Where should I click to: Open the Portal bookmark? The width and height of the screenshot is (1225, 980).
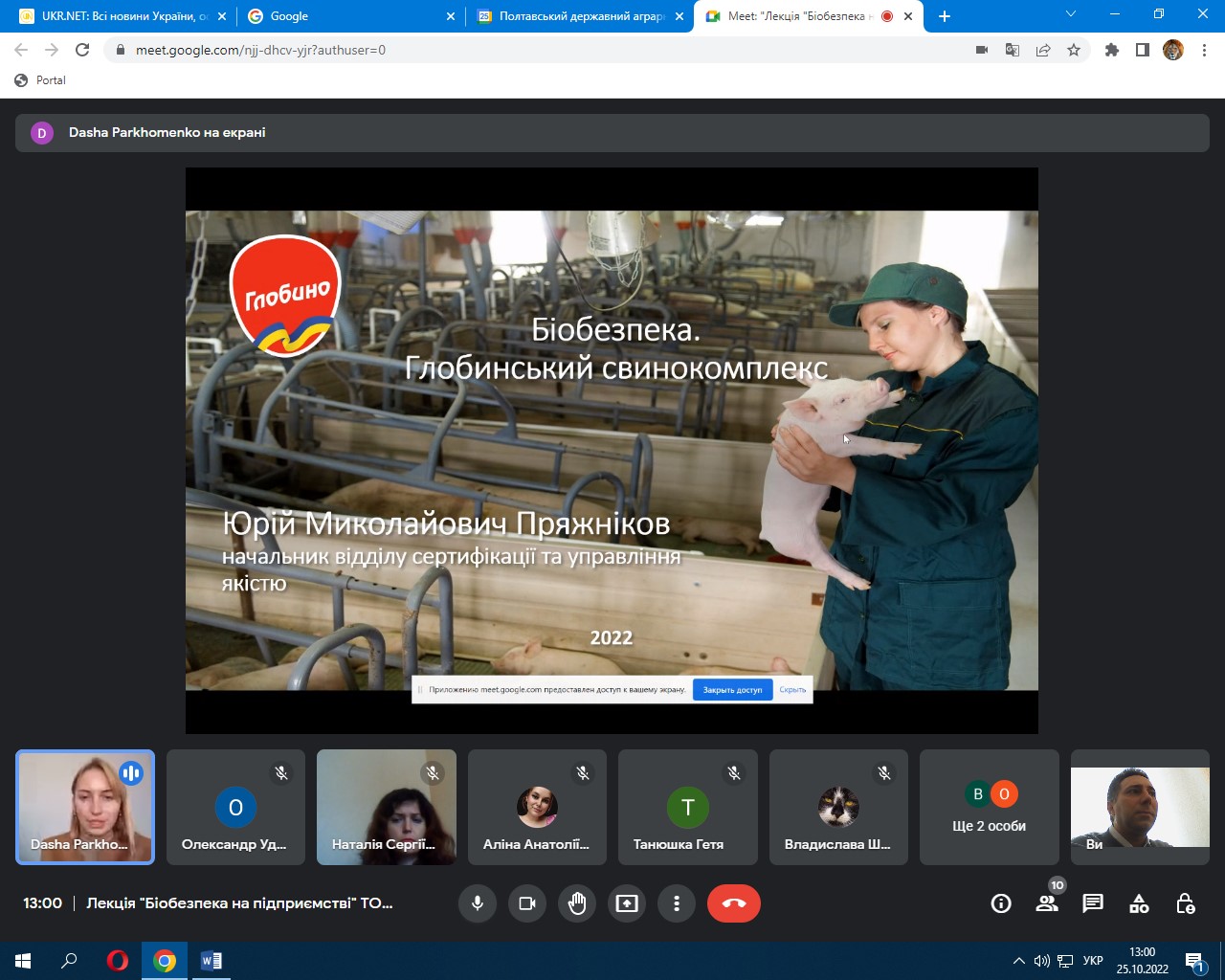(40, 80)
